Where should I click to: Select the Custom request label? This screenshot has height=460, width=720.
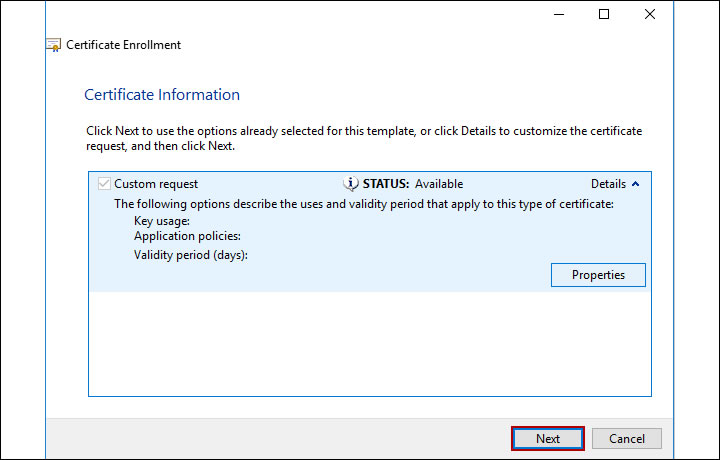(156, 184)
